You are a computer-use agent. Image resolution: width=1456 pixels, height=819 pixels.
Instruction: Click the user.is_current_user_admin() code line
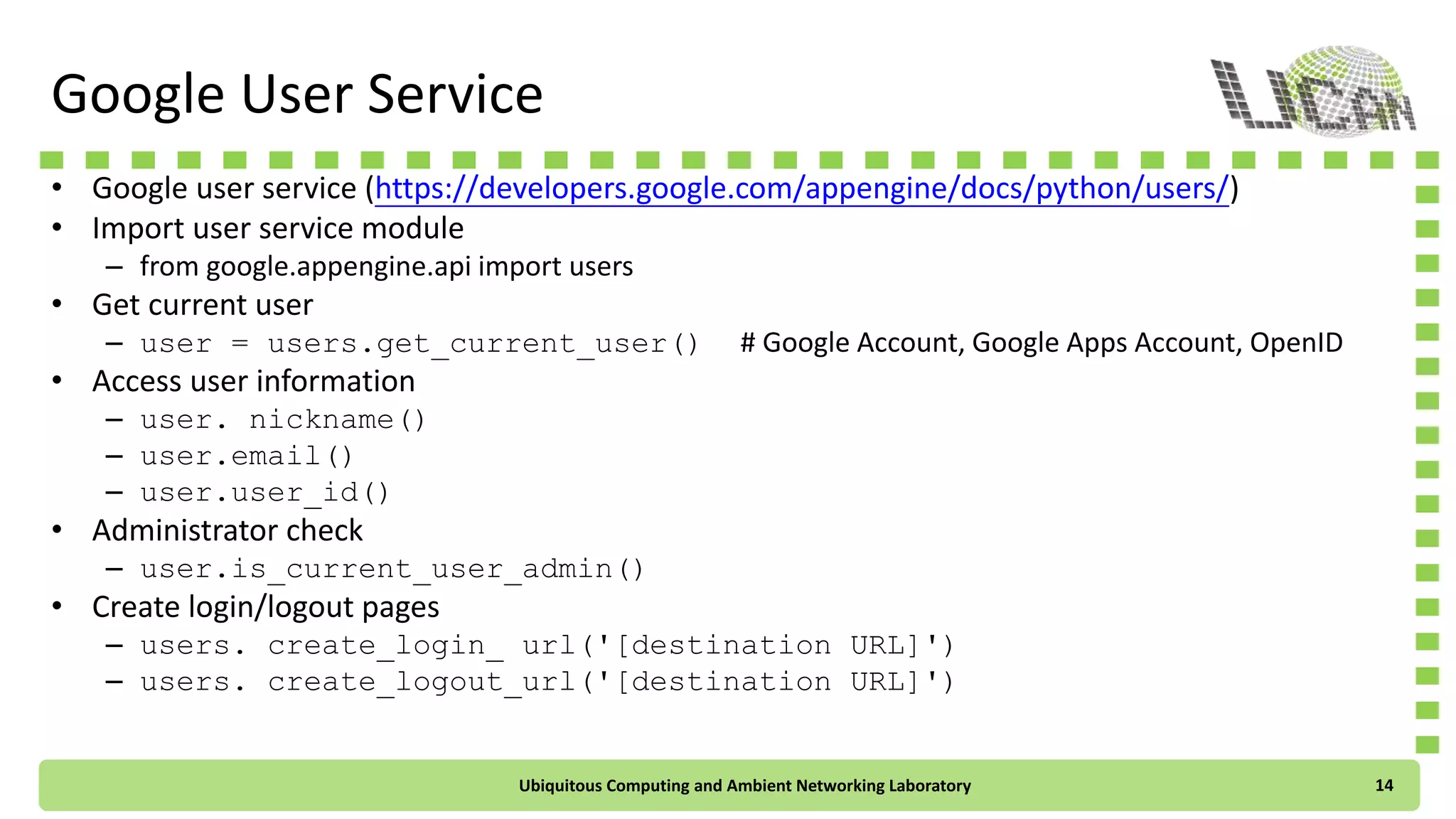pos(392,569)
